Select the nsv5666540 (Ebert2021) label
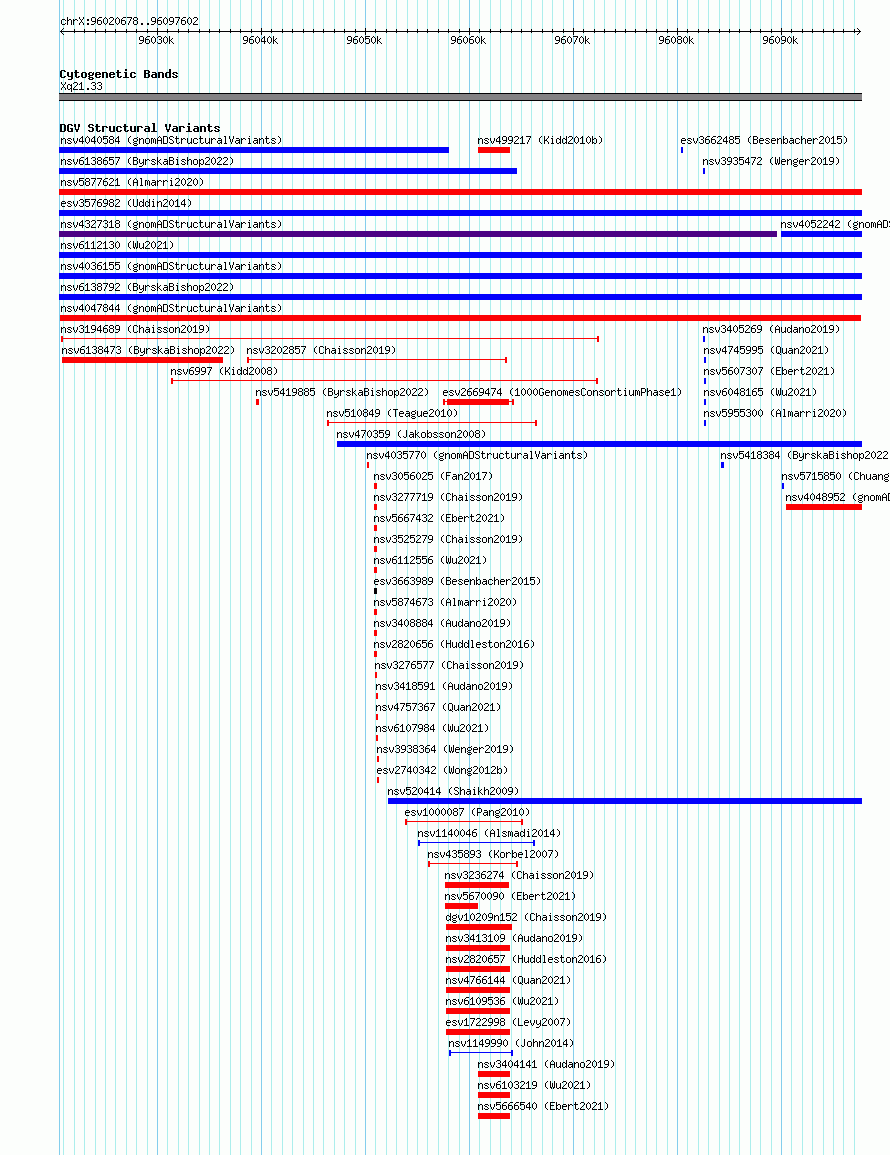 click(x=543, y=1106)
